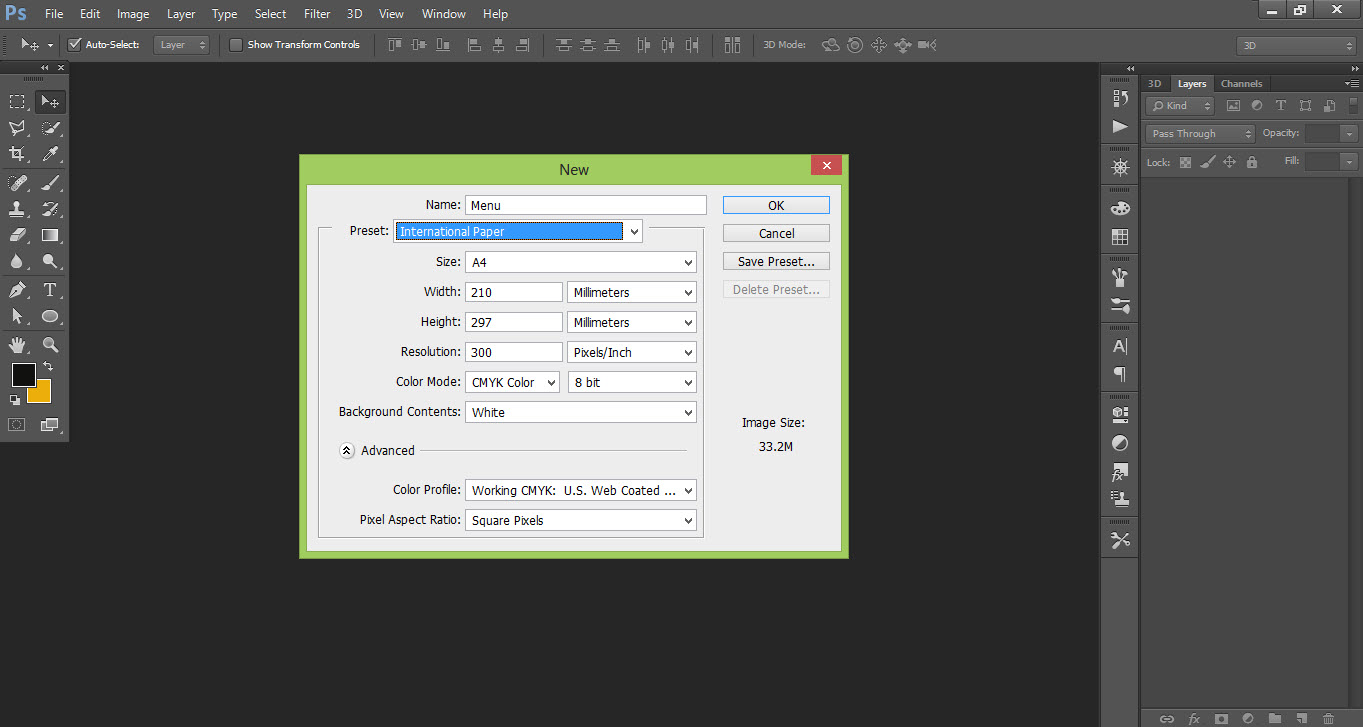The width and height of the screenshot is (1363, 727).
Task: Enable Show Transform Controls
Action: 236,44
